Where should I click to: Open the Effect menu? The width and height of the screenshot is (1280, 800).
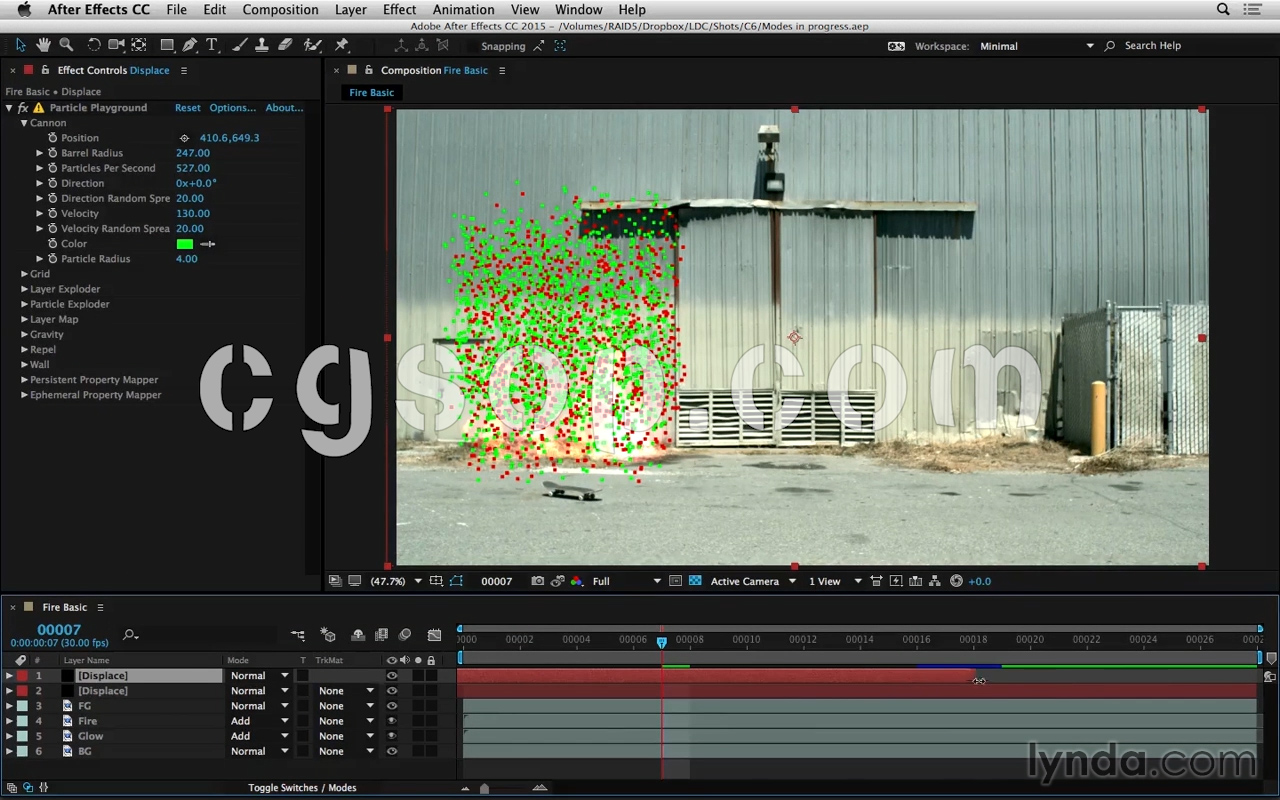pos(399,10)
